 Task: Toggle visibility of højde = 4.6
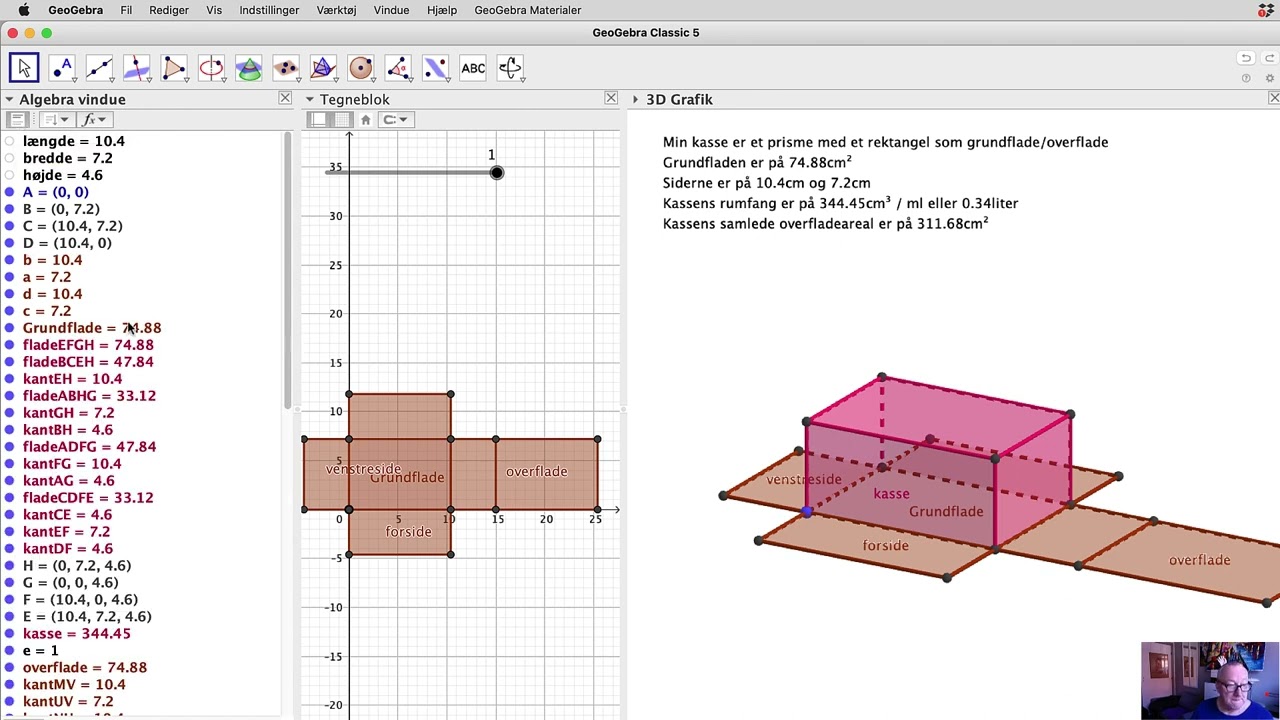coord(10,175)
